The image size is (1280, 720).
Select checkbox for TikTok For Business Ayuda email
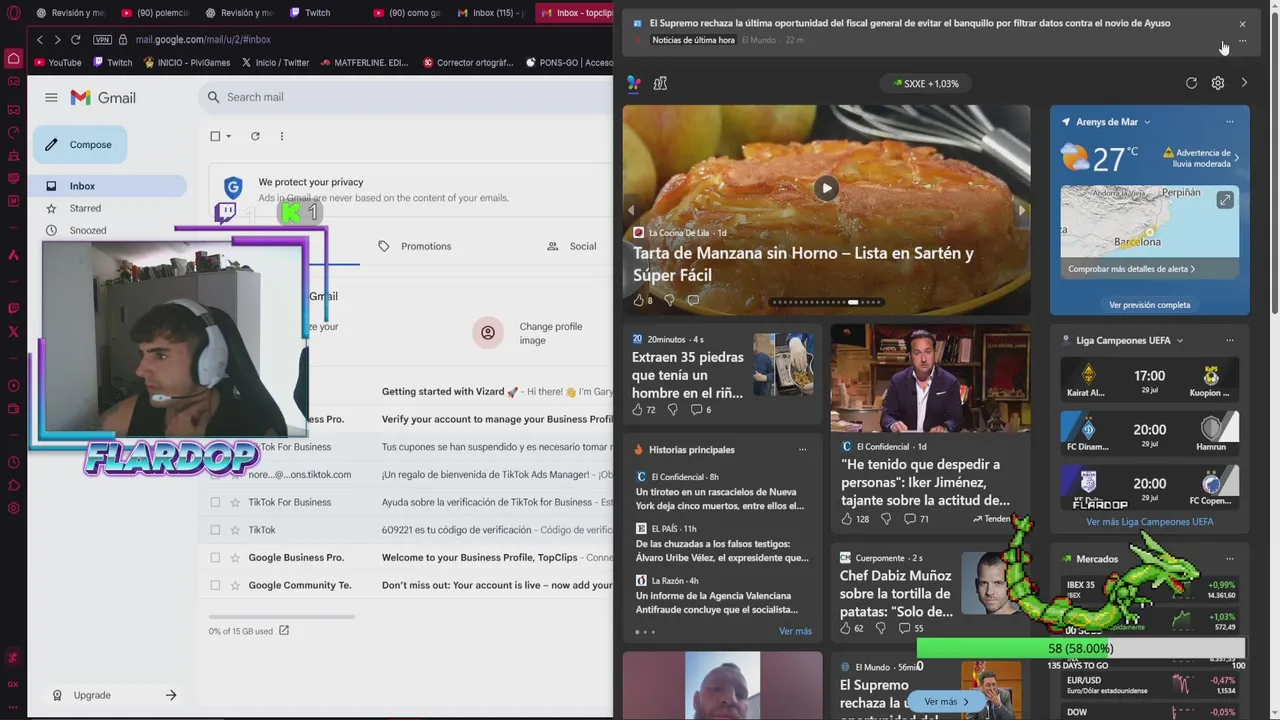215,502
